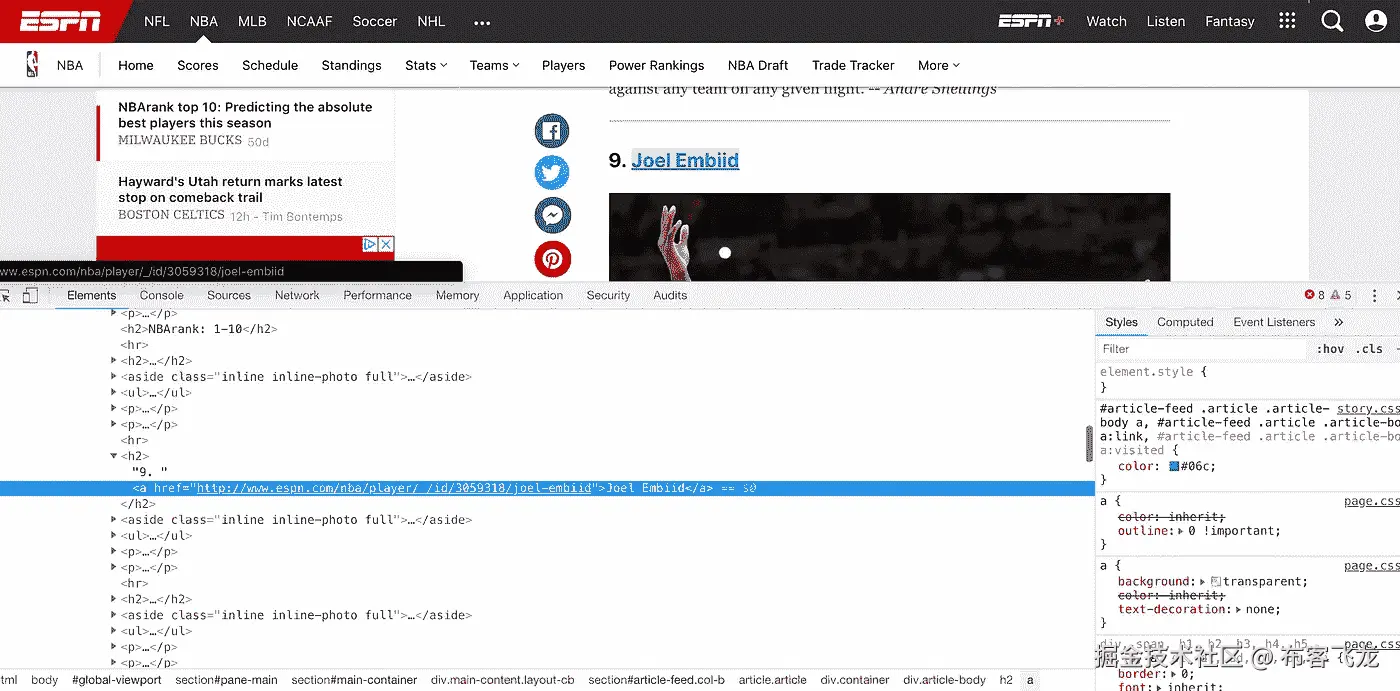Select section#main-container breadcrumb

(354, 680)
